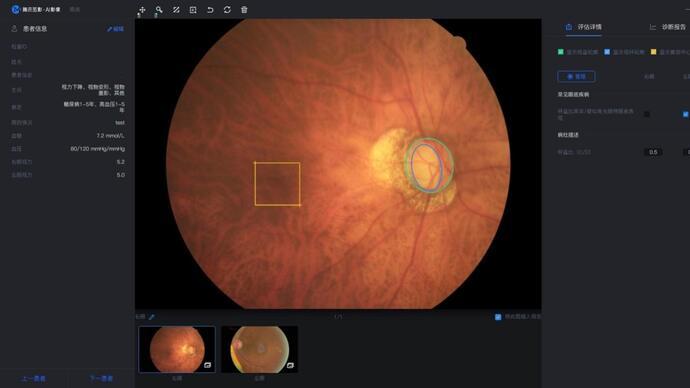Open the 评估详情 tab
This screenshot has width=690, height=388.
click(584, 27)
